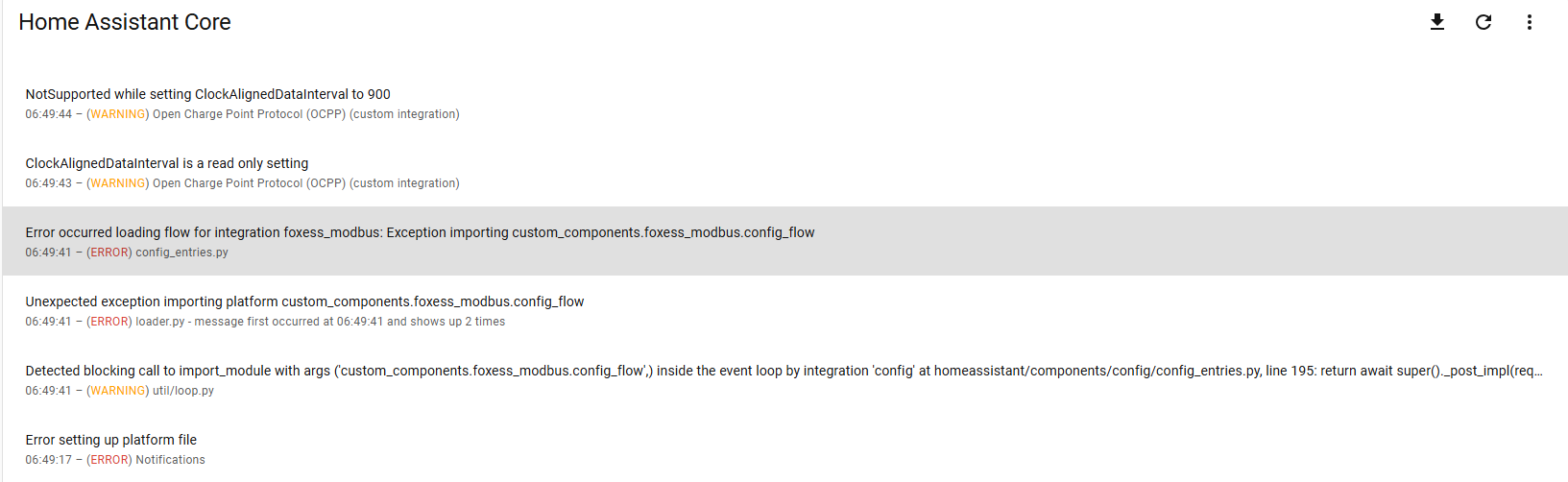Click the ERROR label beside loader.py
Image resolution: width=1568 pixels, height=482 pixels.
tap(109, 322)
